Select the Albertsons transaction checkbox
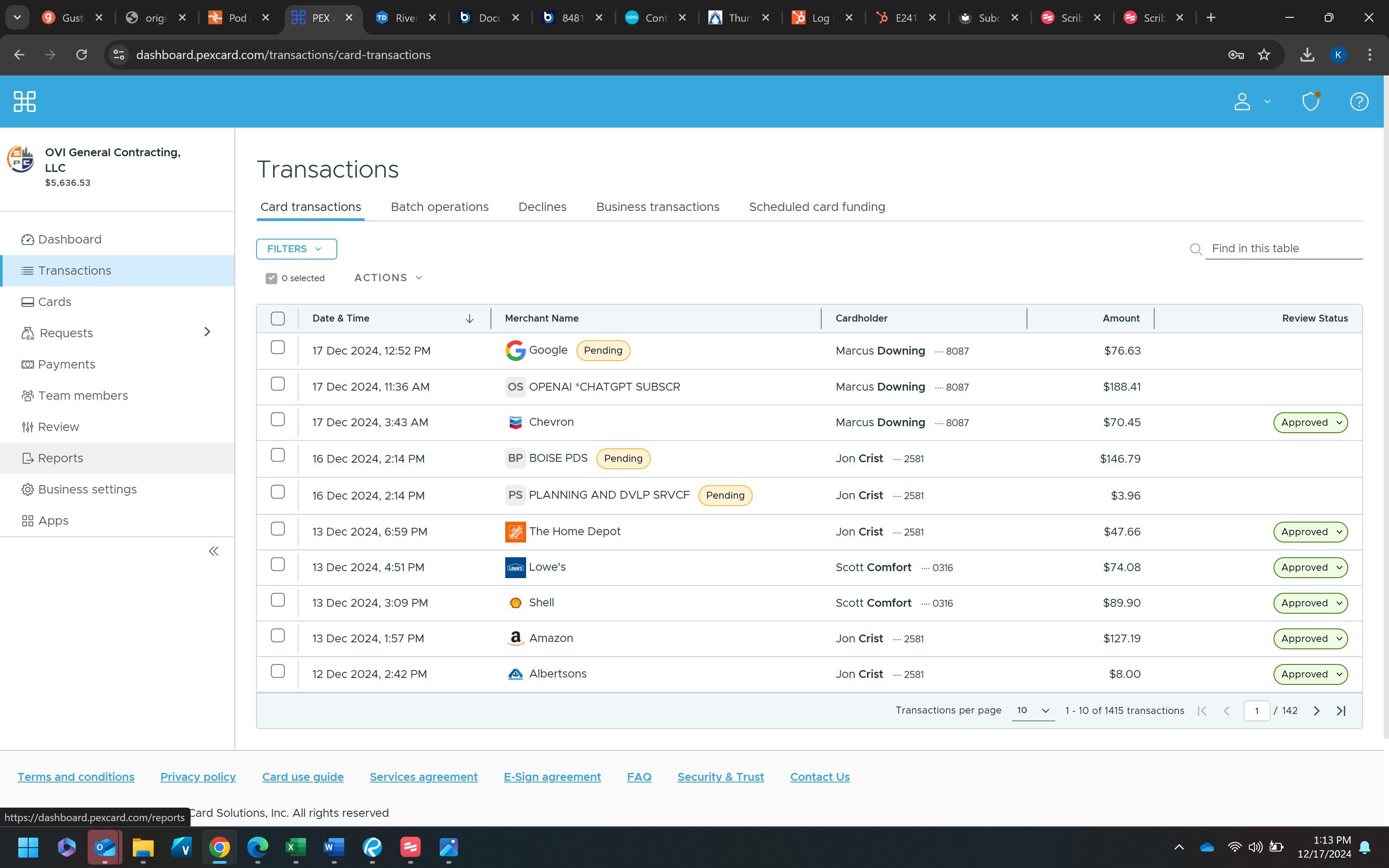Screen dimensions: 1389x868 click(x=278, y=671)
